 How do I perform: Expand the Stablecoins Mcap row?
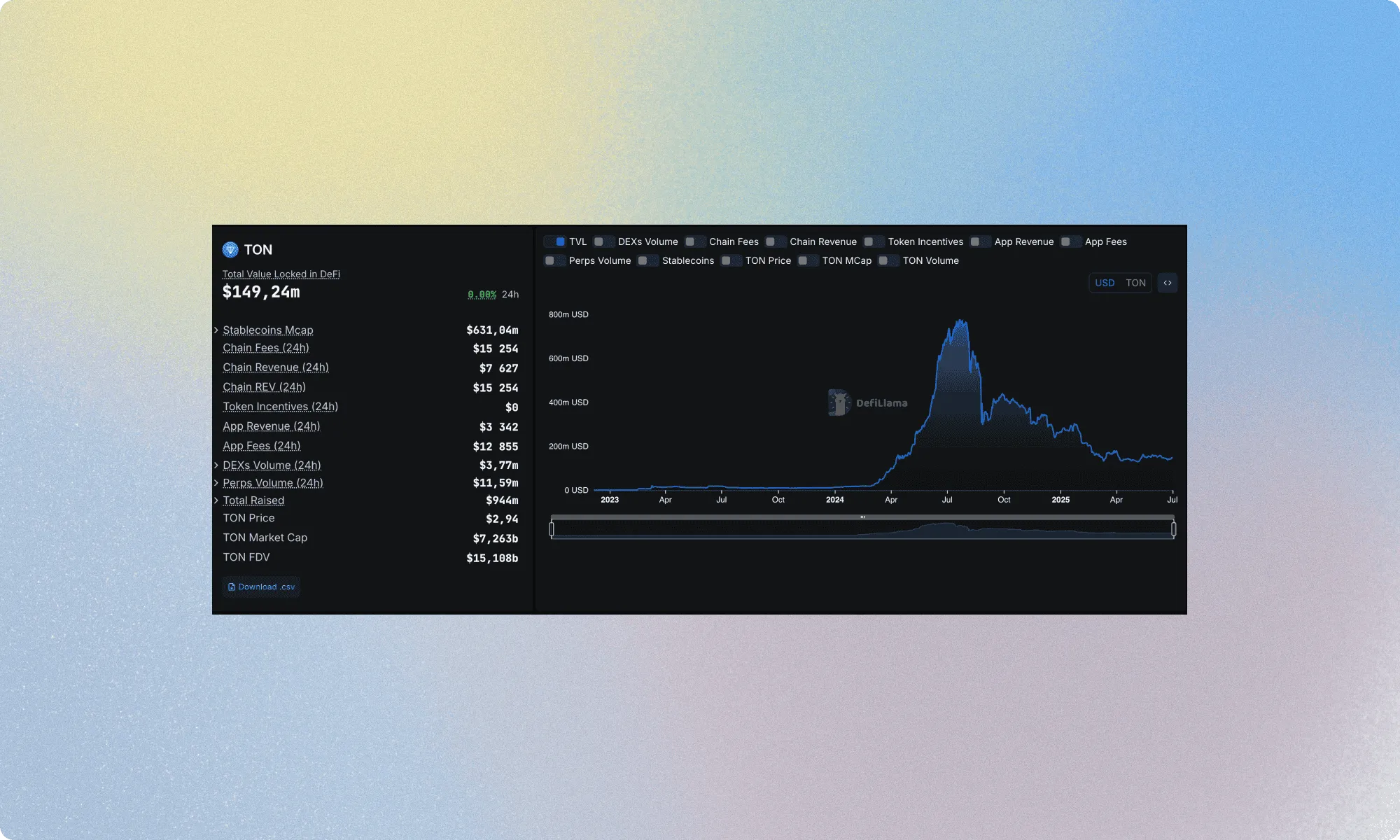(216, 330)
